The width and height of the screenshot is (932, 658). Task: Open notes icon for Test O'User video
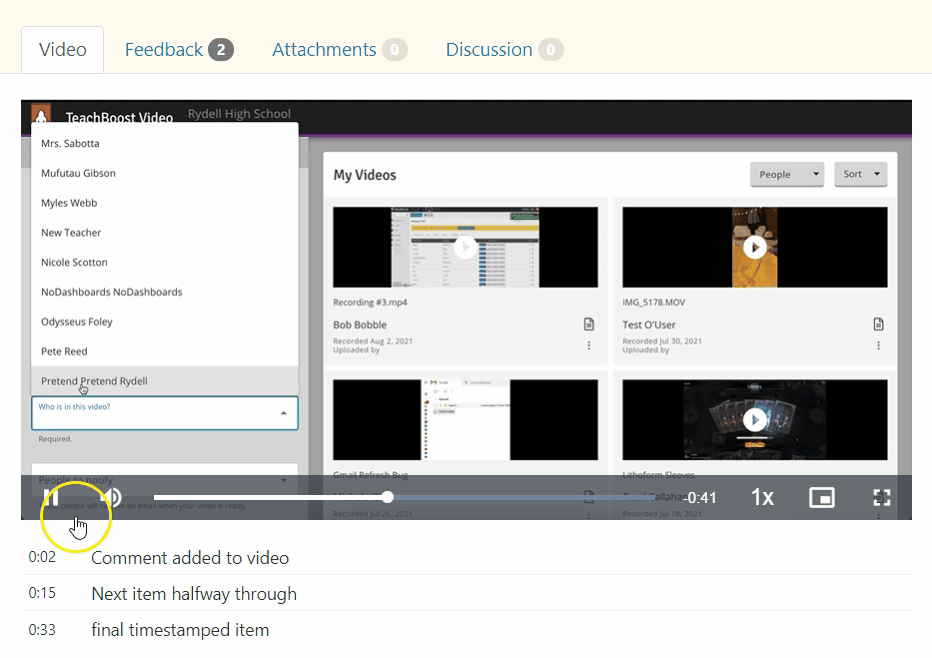879,324
